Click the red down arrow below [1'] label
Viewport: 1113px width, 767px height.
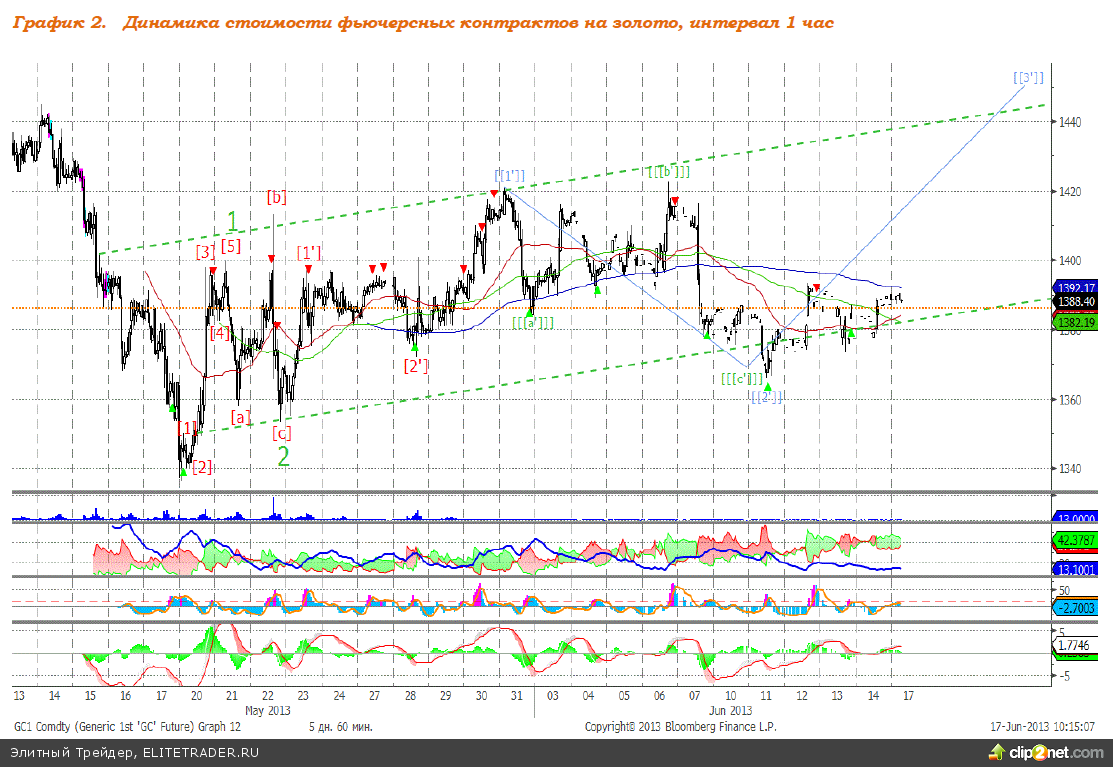coord(308,270)
